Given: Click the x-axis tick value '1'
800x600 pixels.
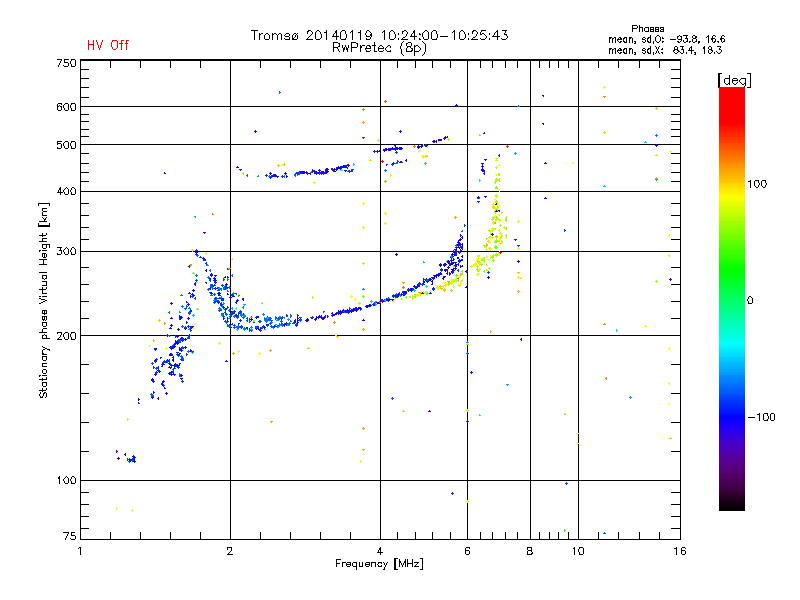Looking at the screenshot, I should [80, 551].
